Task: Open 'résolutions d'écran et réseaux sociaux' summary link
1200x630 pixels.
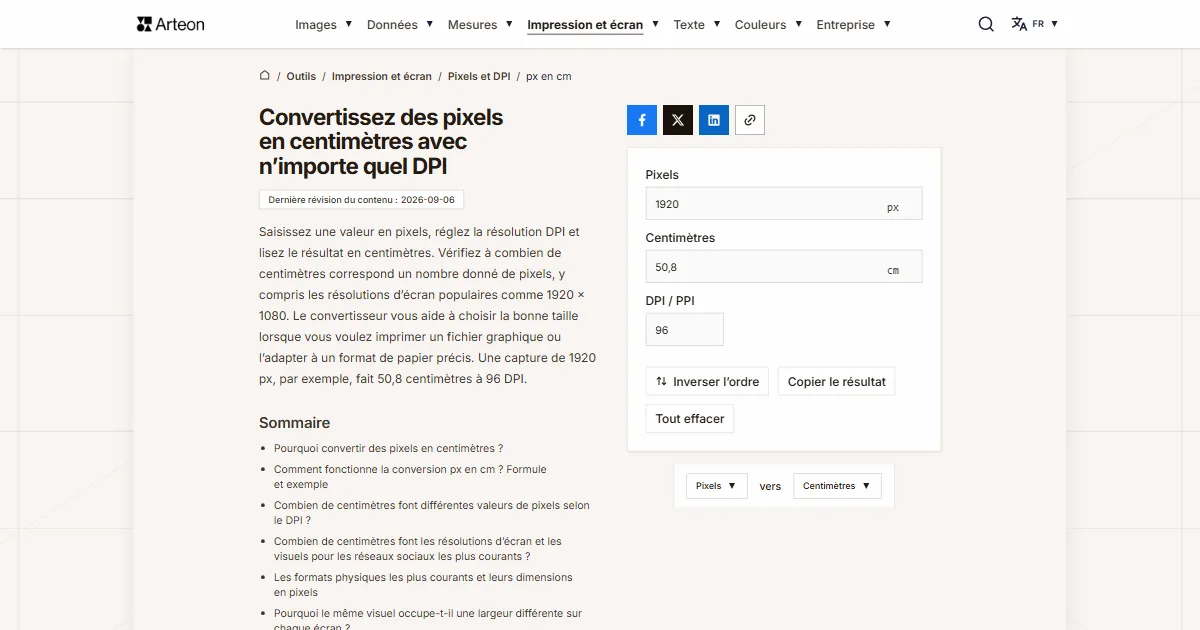Action: coord(418,549)
